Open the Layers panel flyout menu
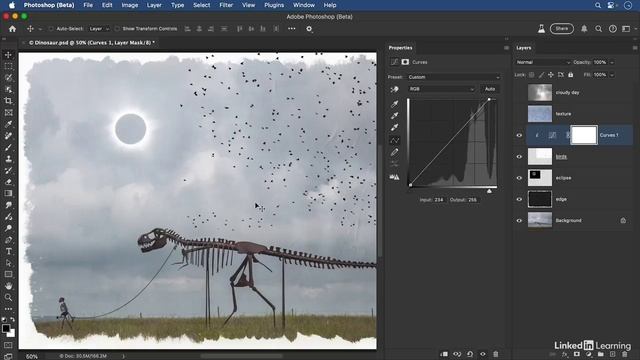This screenshot has height=360, width=640. point(635,48)
